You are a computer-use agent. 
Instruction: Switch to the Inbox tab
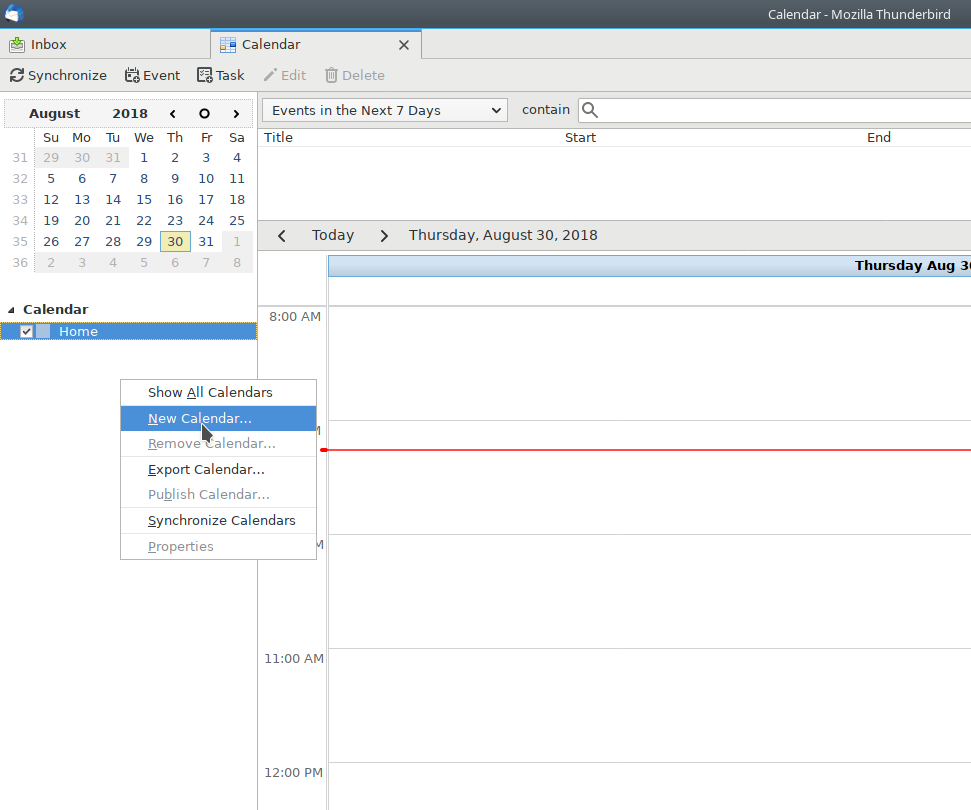coord(48,45)
